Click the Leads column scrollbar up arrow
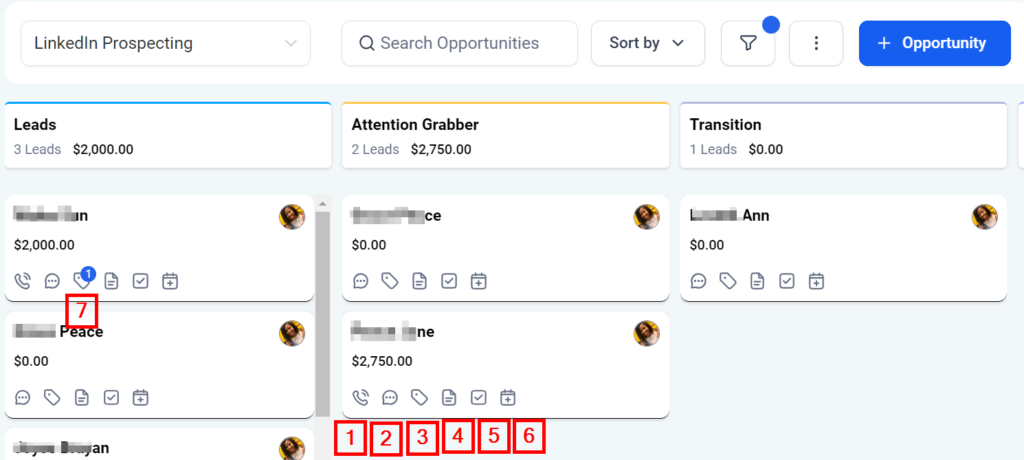Viewport: 1024px width, 460px height. pos(322,204)
